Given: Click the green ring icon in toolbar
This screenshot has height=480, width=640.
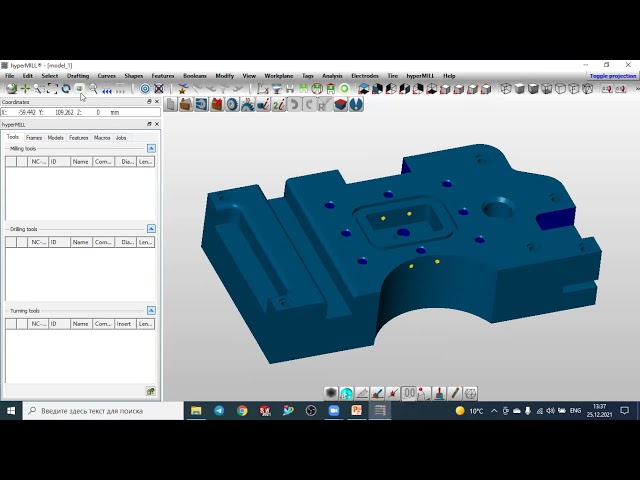Looking at the screenshot, I should click(344, 89).
